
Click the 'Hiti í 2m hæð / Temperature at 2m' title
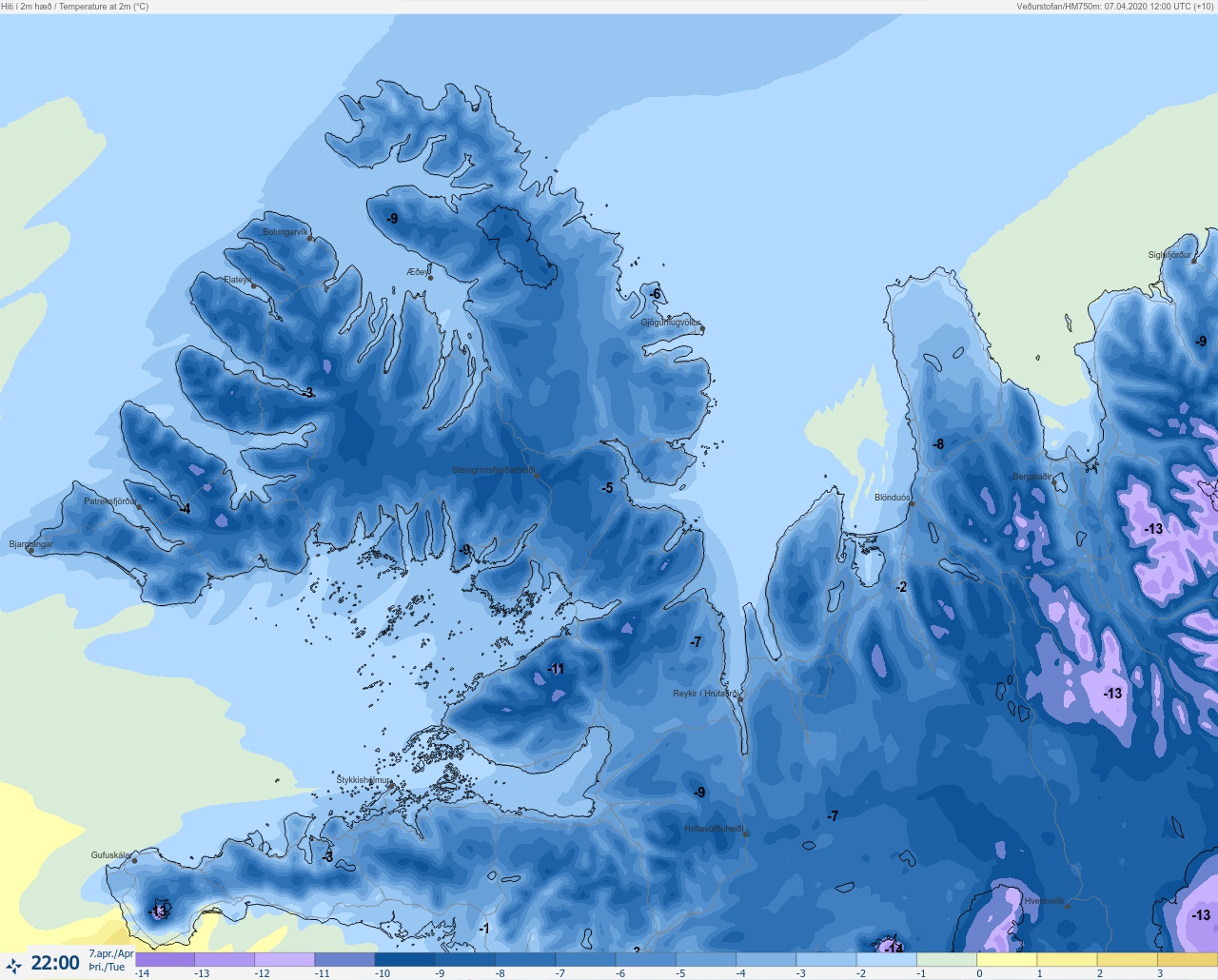click(x=75, y=7)
